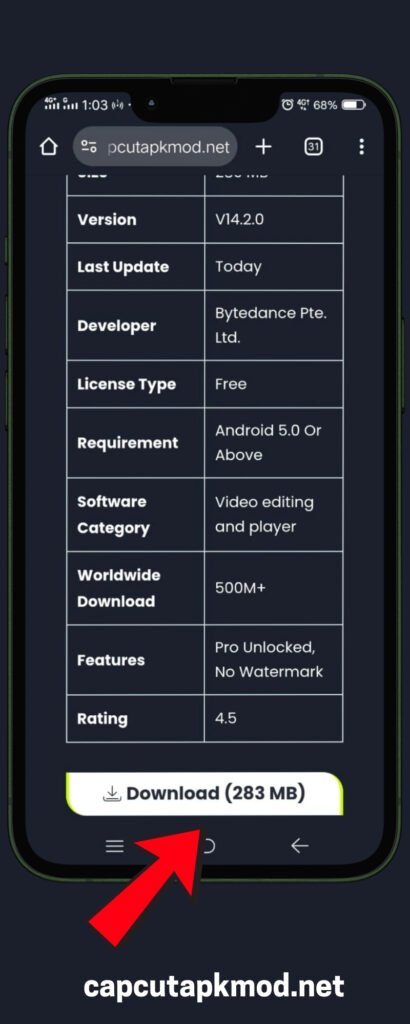Select the 'V14.2.0' value cell
Viewport: 410px width, 1024px height.
point(274,219)
